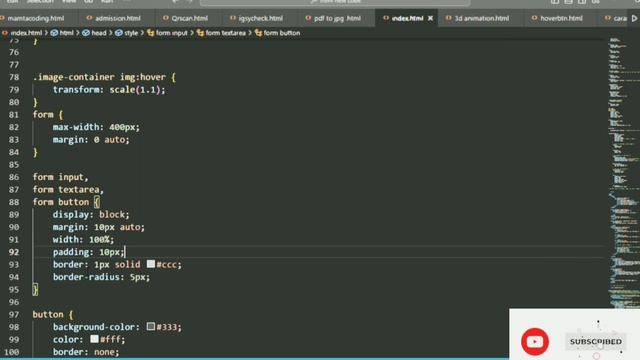Click line number 78 in the gutter
Screen dimensions: 640x360
coord(14,77)
